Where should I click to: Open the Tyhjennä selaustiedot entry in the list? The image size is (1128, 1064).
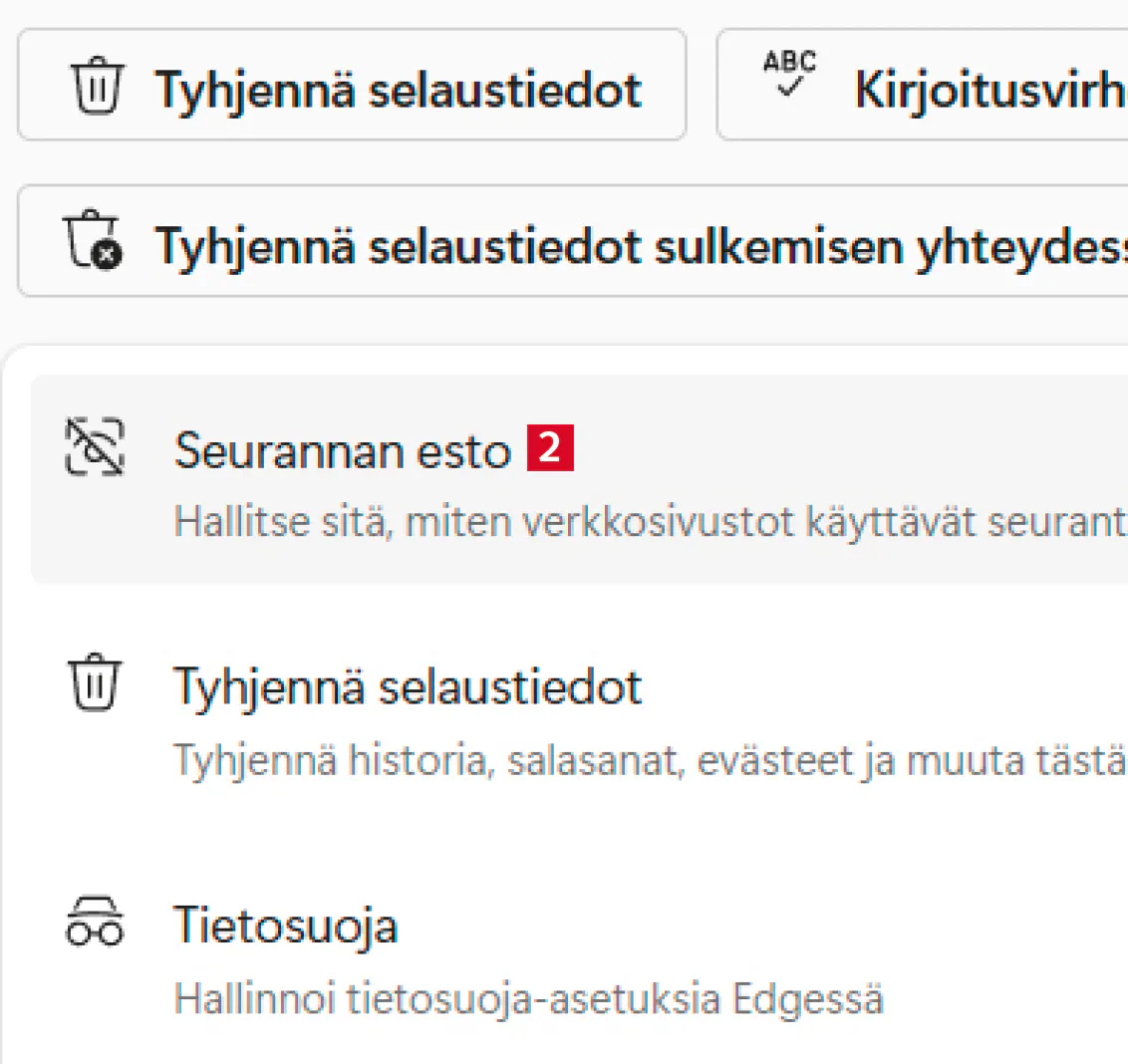(408, 687)
